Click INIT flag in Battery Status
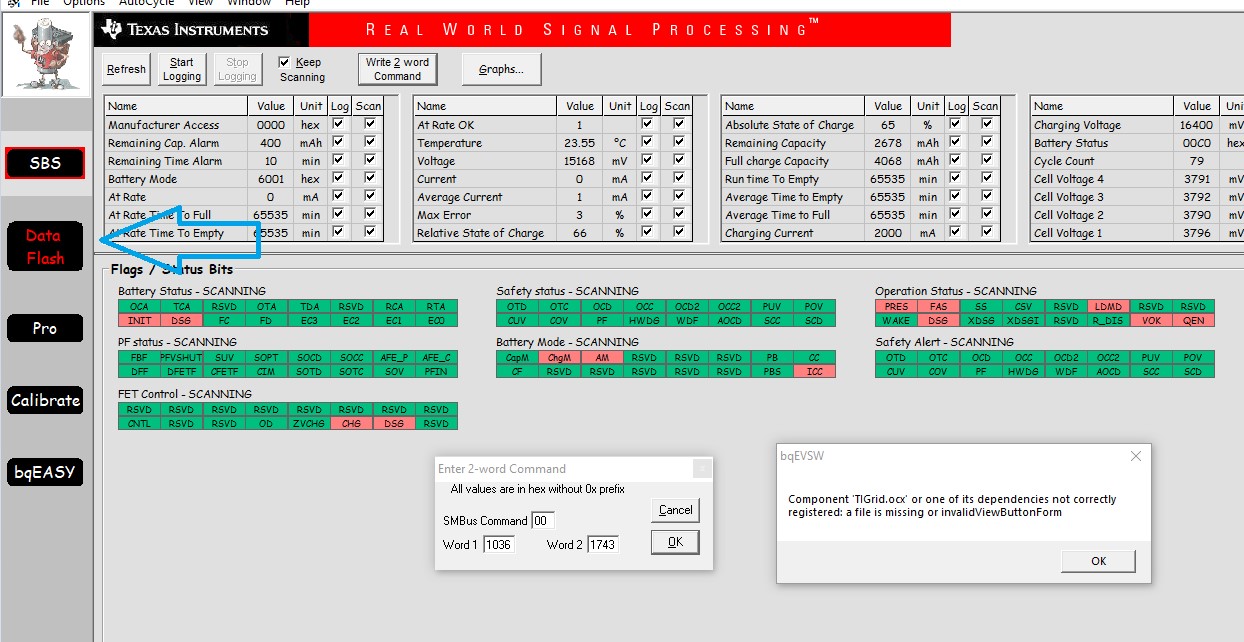 (139, 320)
